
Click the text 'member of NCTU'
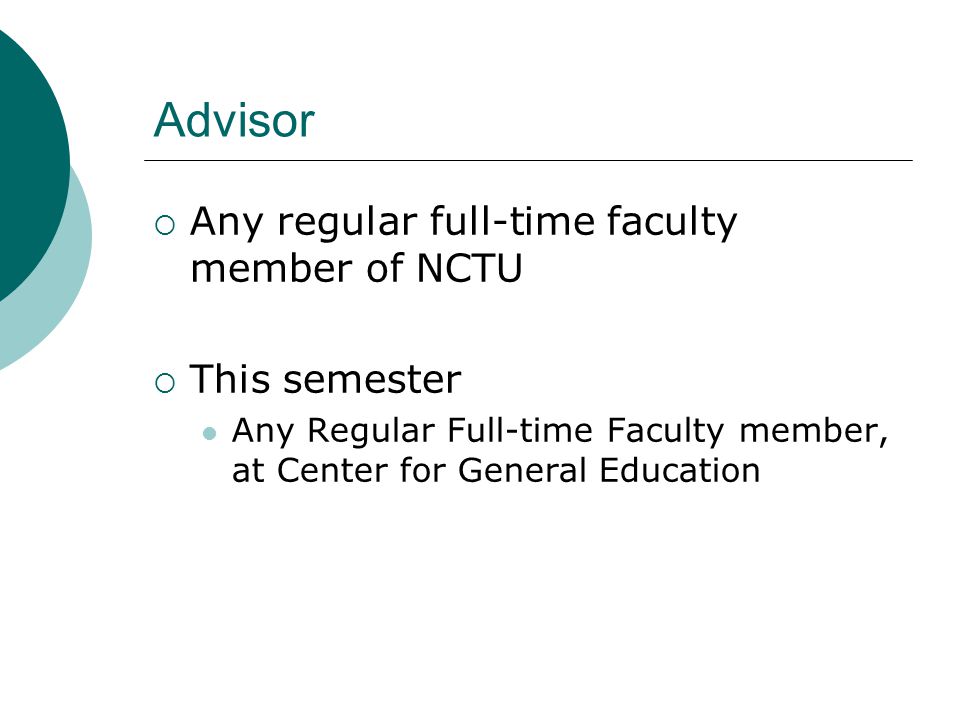tap(356, 268)
